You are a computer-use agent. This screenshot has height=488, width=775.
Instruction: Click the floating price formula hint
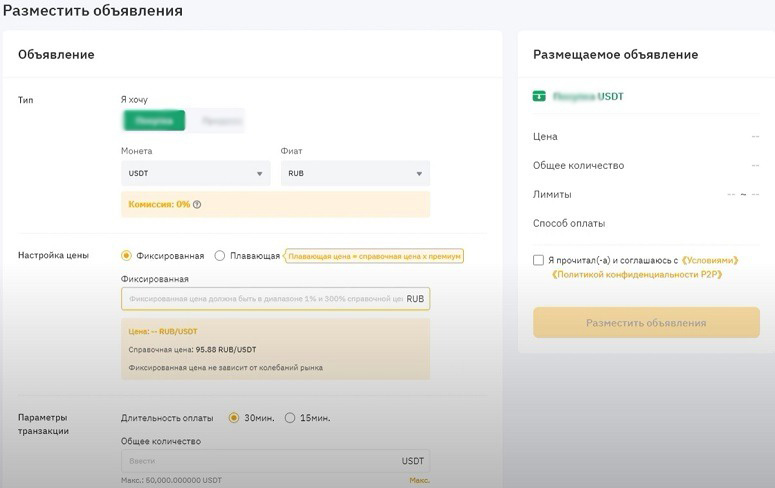click(375, 257)
